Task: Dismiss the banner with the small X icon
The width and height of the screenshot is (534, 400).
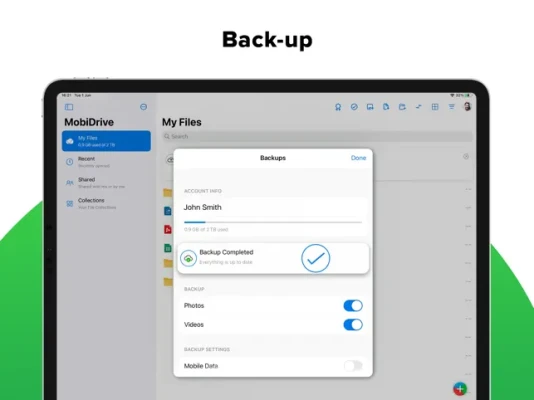Action: point(466,157)
